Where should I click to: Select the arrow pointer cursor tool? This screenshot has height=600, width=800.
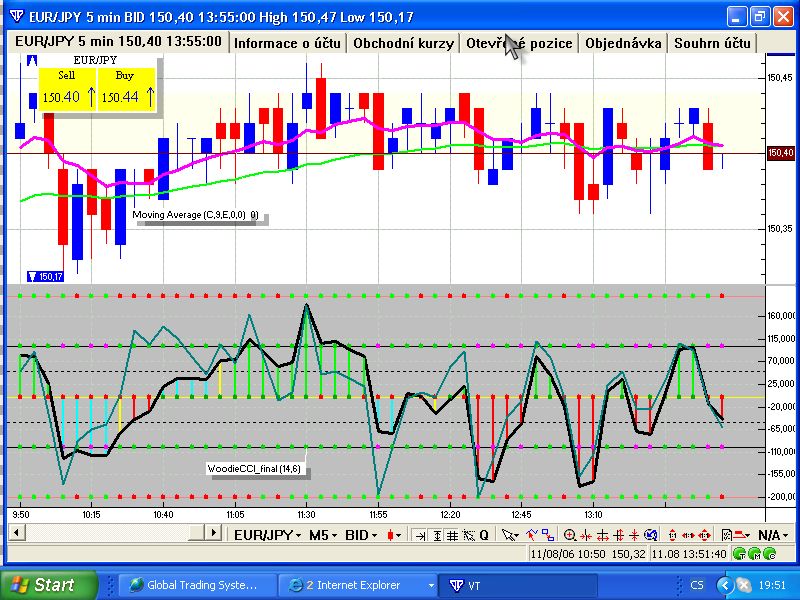pos(510,535)
